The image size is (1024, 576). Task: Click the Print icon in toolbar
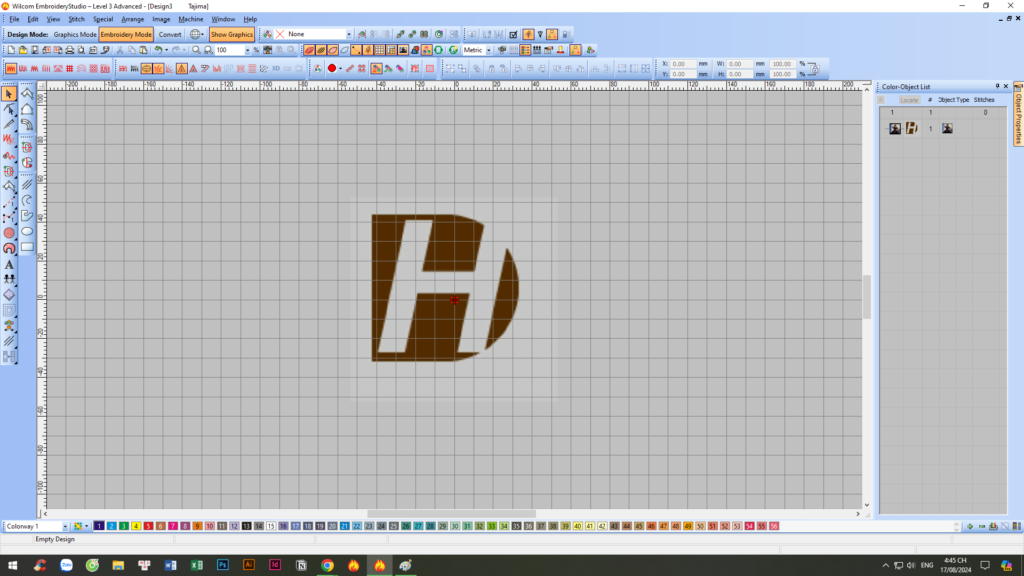tap(70, 50)
